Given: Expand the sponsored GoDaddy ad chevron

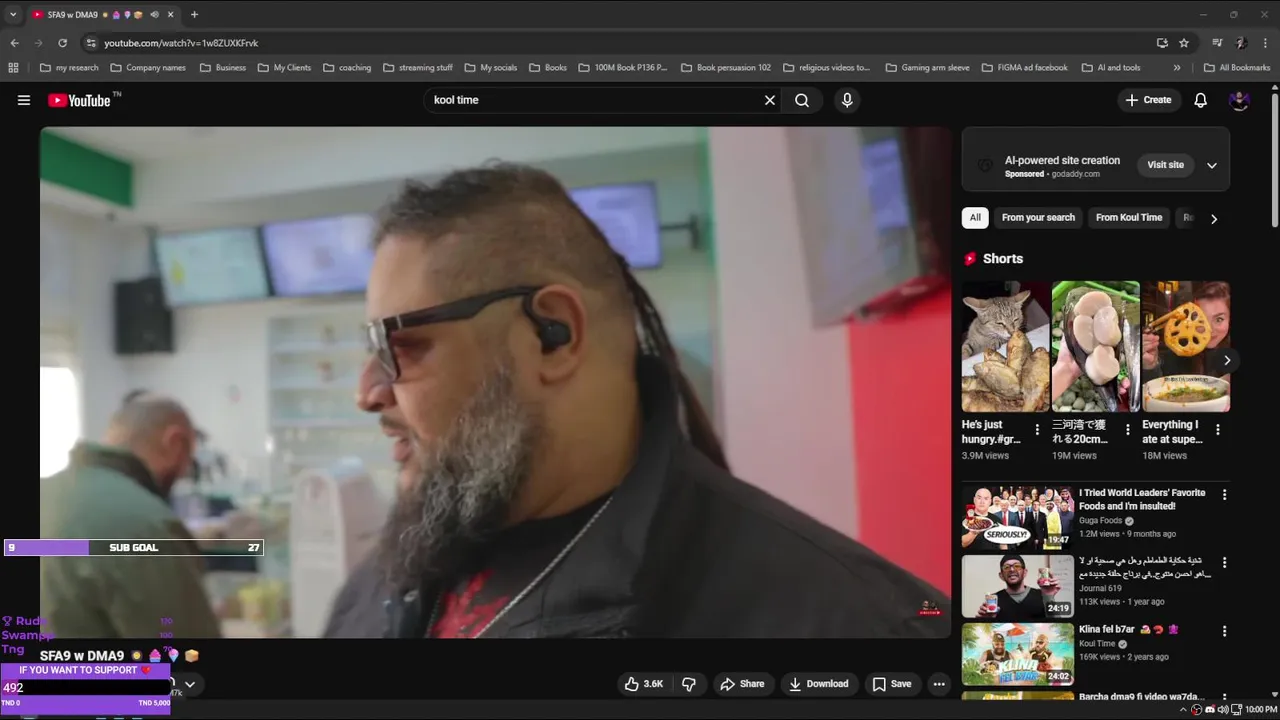Looking at the screenshot, I should (x=1211, y=166).
